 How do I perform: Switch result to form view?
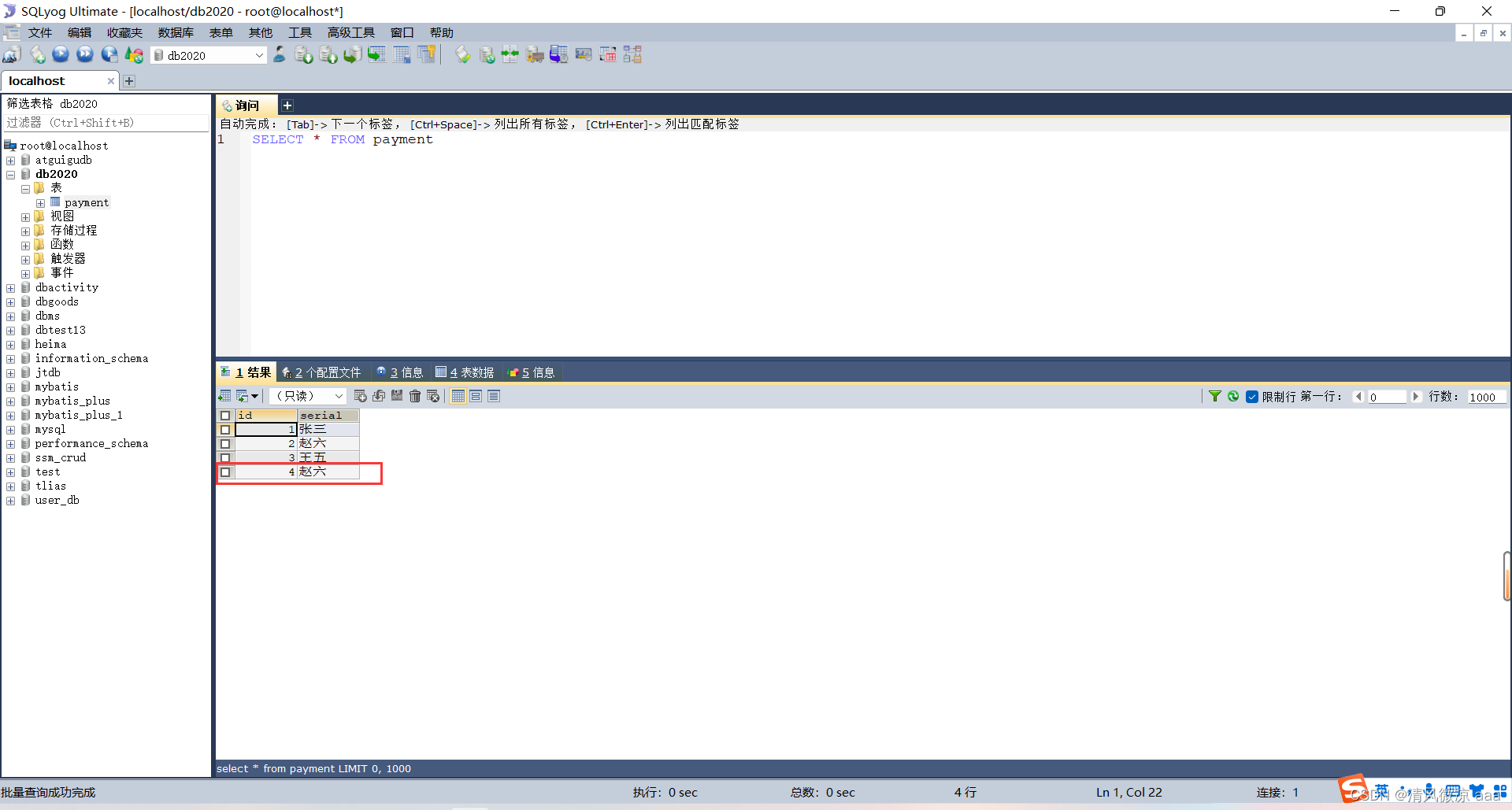pos(476,396)
